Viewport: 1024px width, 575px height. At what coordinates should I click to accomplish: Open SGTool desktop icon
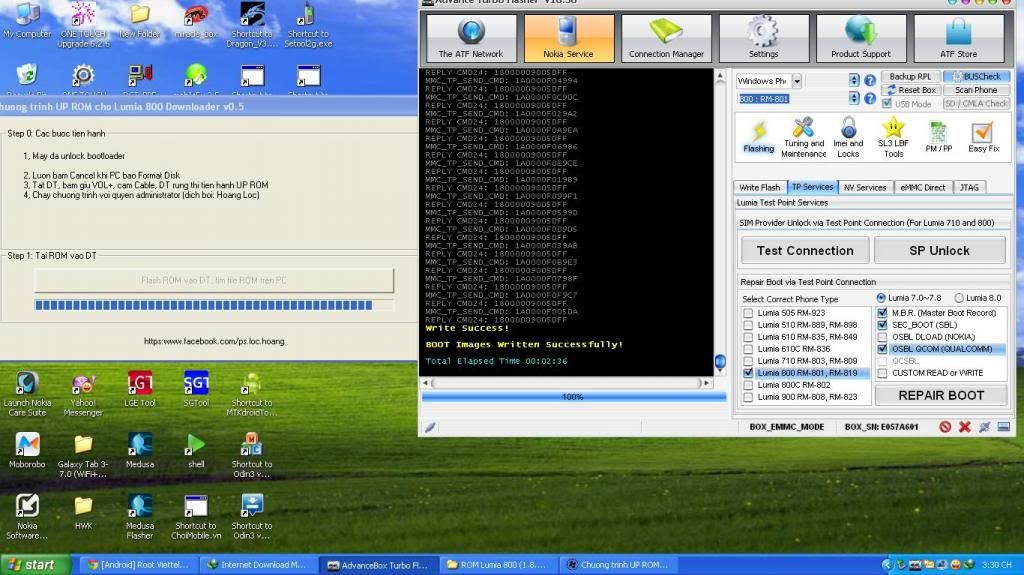tap(196, 389)
